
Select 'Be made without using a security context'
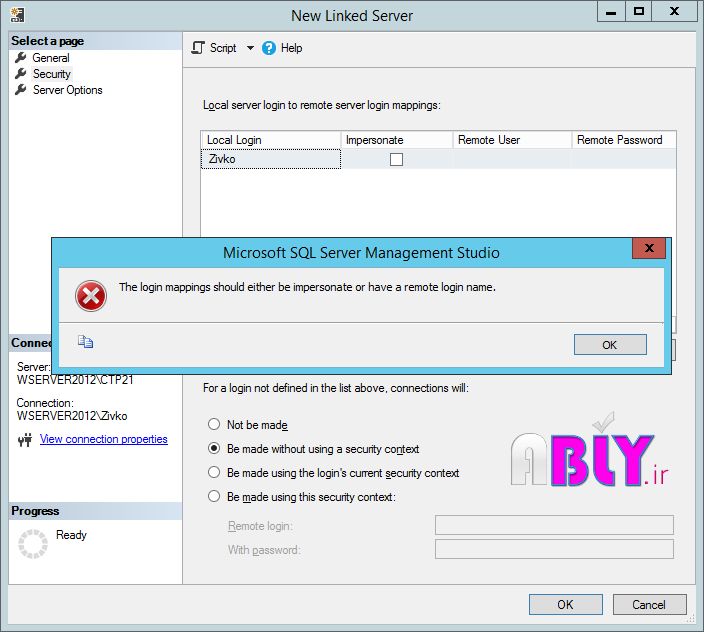click(214, 448)
